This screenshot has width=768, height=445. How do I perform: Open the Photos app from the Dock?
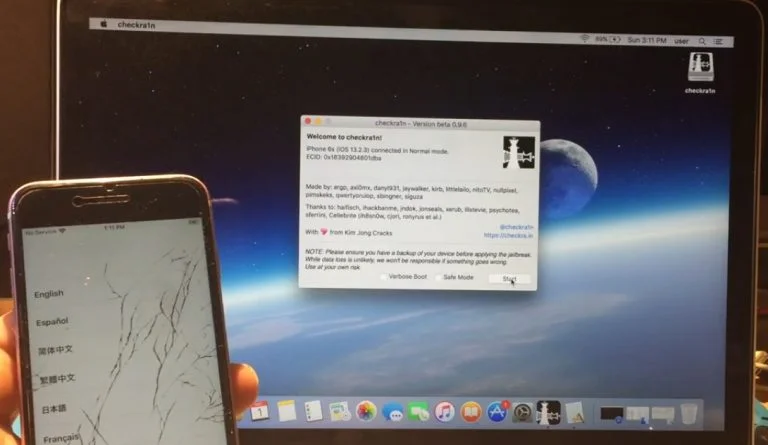[366, 411]
